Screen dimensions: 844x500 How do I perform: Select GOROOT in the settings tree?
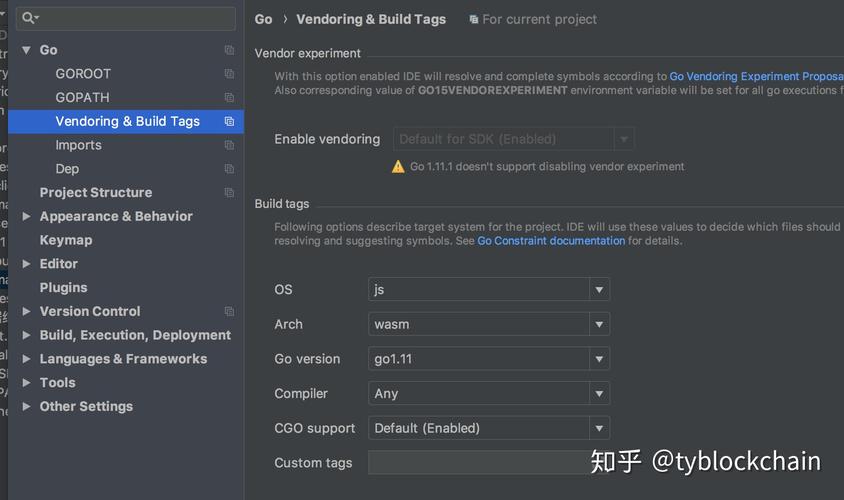pyautogui.click(x=83, y=74)
